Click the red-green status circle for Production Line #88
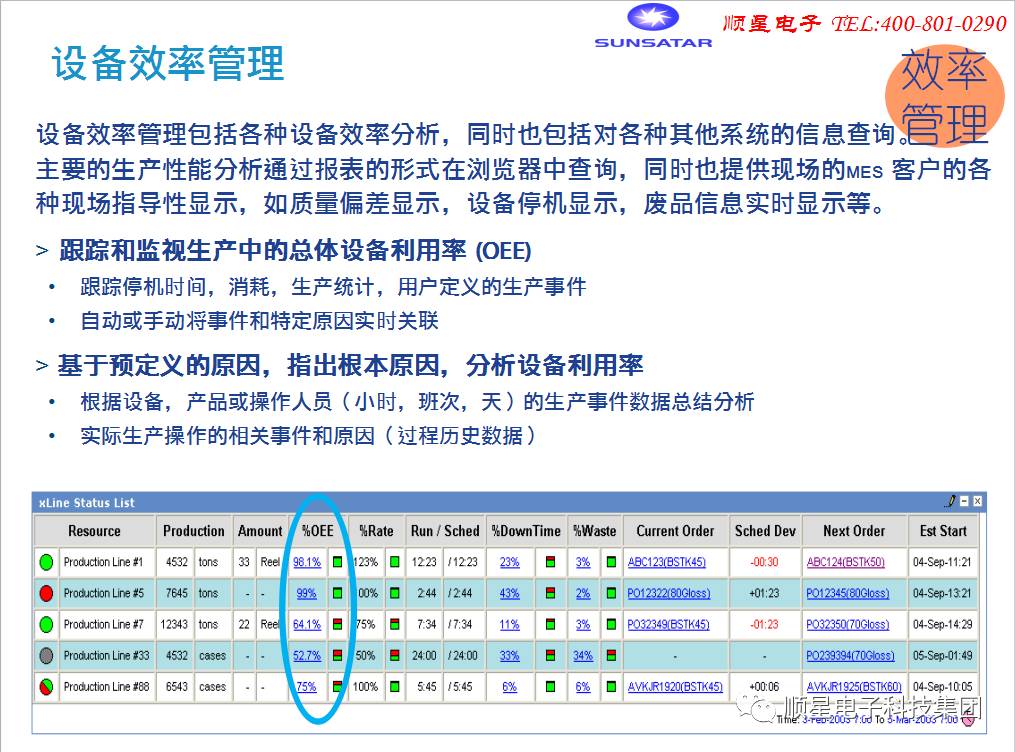1015x752 pixels. (46, 687)
